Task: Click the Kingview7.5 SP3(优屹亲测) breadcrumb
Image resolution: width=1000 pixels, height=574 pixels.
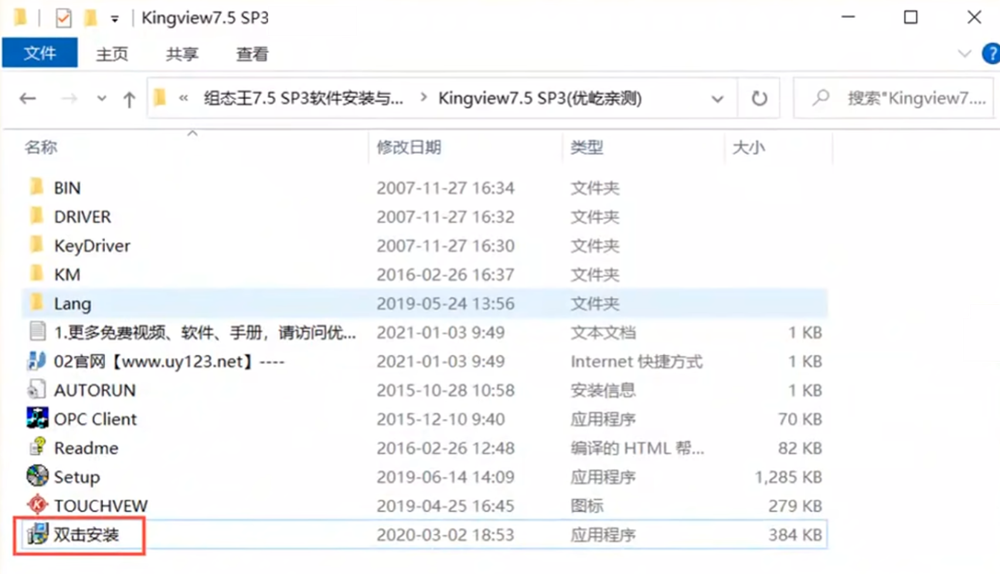Action: pos(540,98)
